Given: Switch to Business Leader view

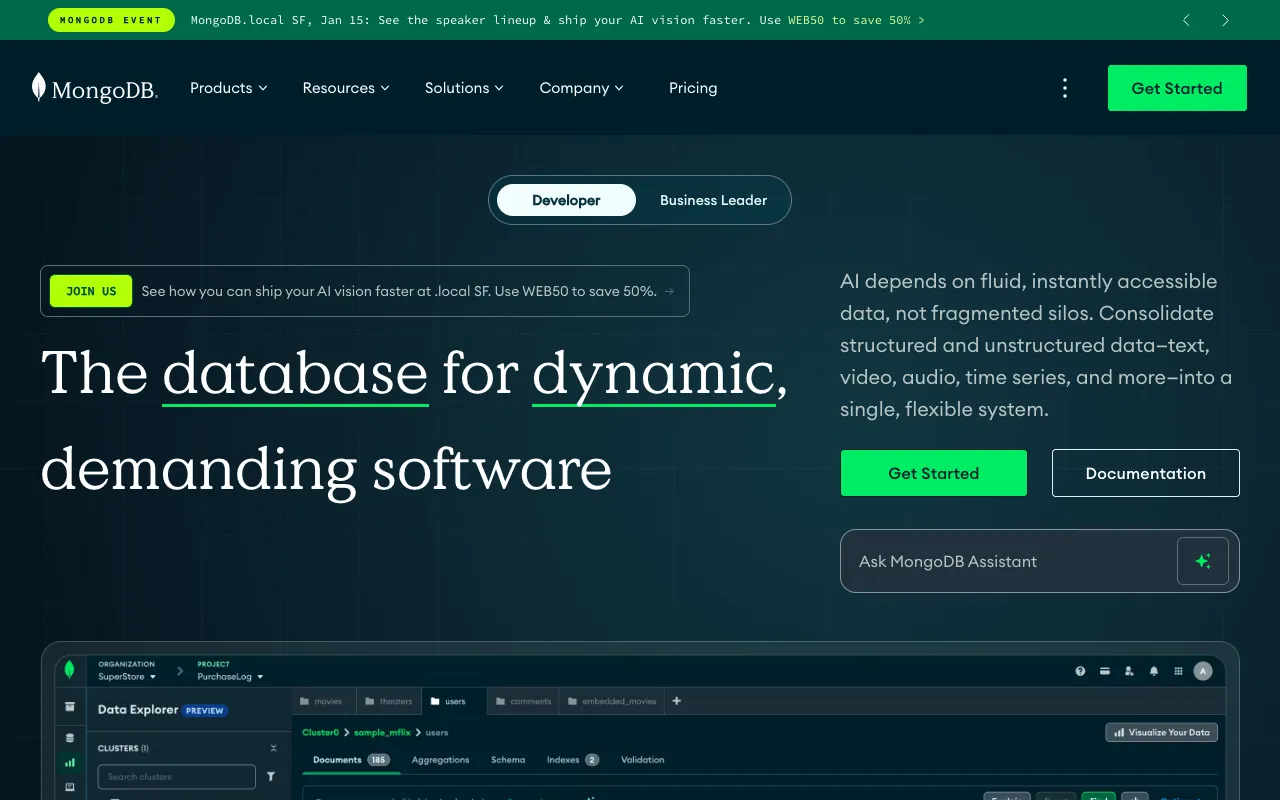Looking at the screenshot, I should click(713, 200).
